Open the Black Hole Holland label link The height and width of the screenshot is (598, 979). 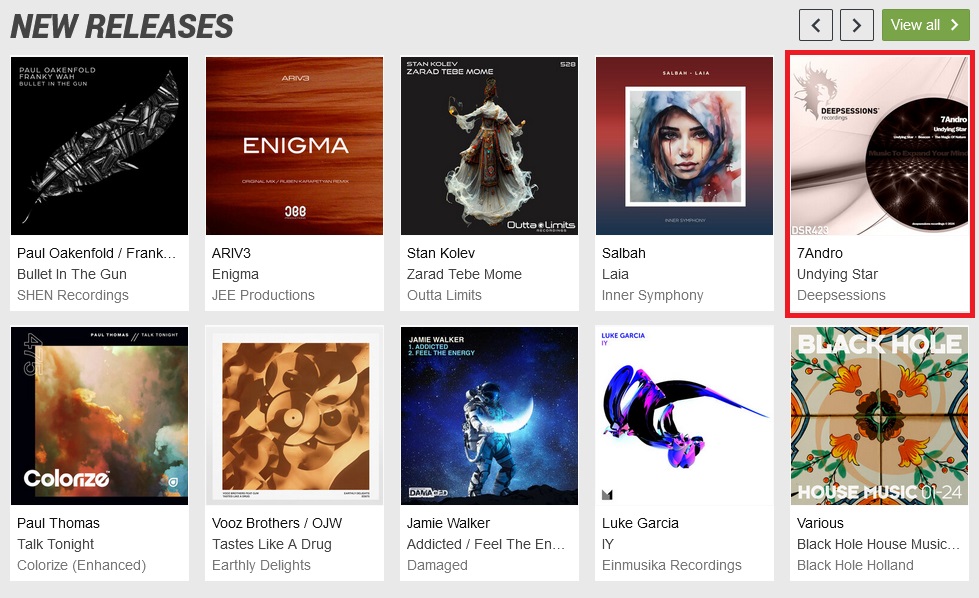click(x=855, y=565)
